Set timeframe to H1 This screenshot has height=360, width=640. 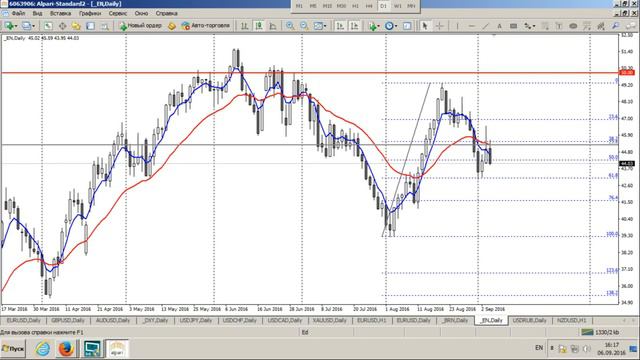pos(356,6)
